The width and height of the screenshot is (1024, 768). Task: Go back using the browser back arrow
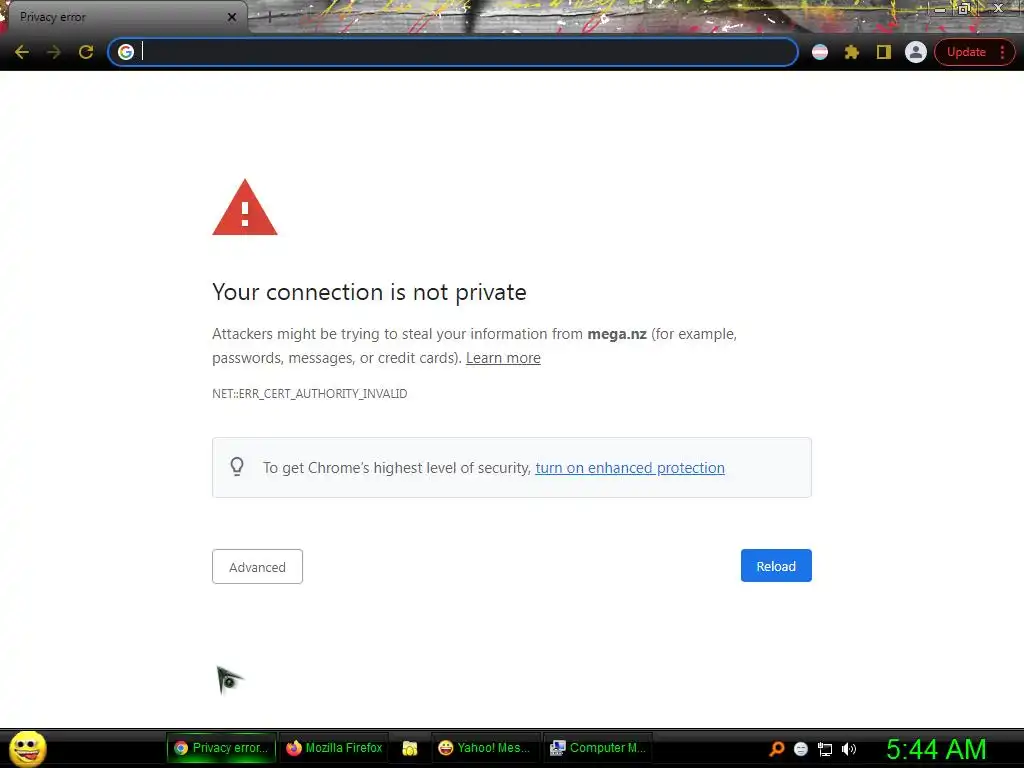22,52
